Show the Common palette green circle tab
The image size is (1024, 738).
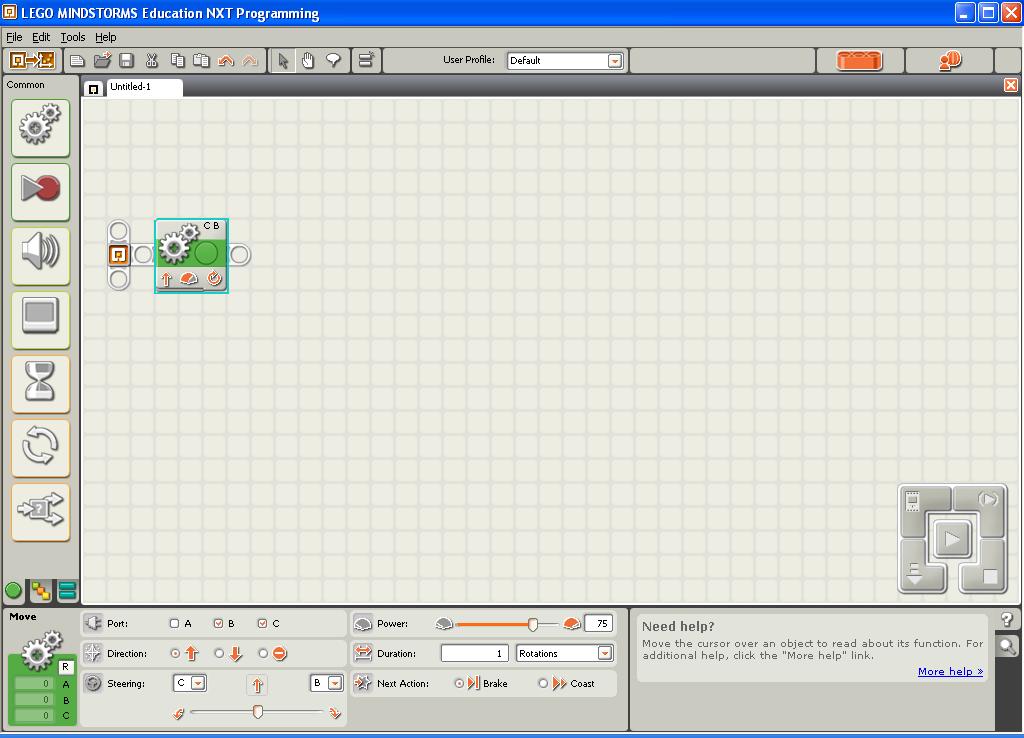[x=13, y=591]
